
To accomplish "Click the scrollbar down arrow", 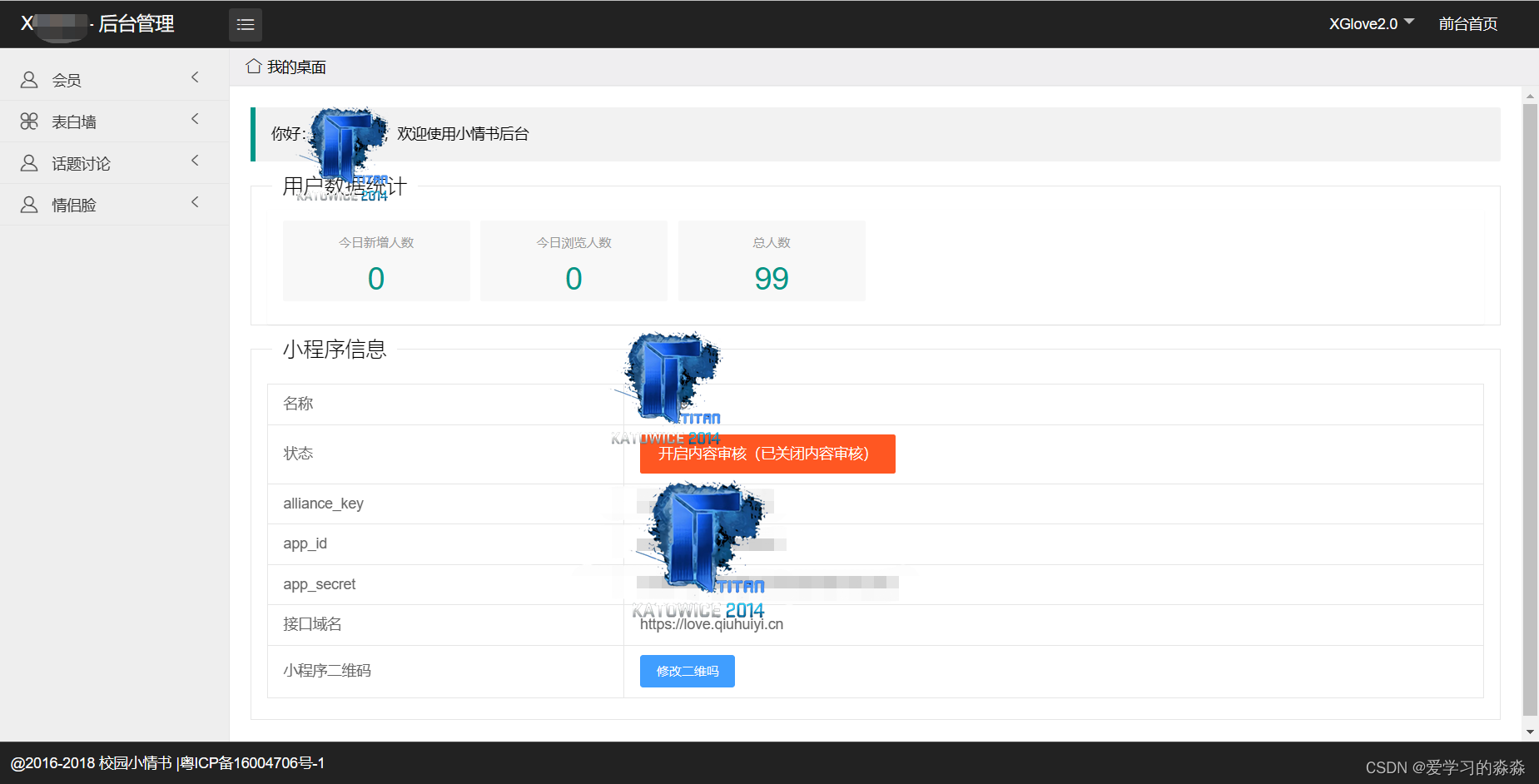I will tap(1530, 732).
